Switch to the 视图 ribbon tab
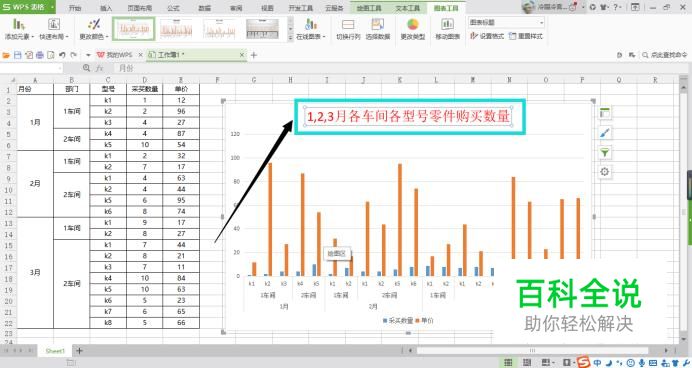 click(x=267, y=8)
